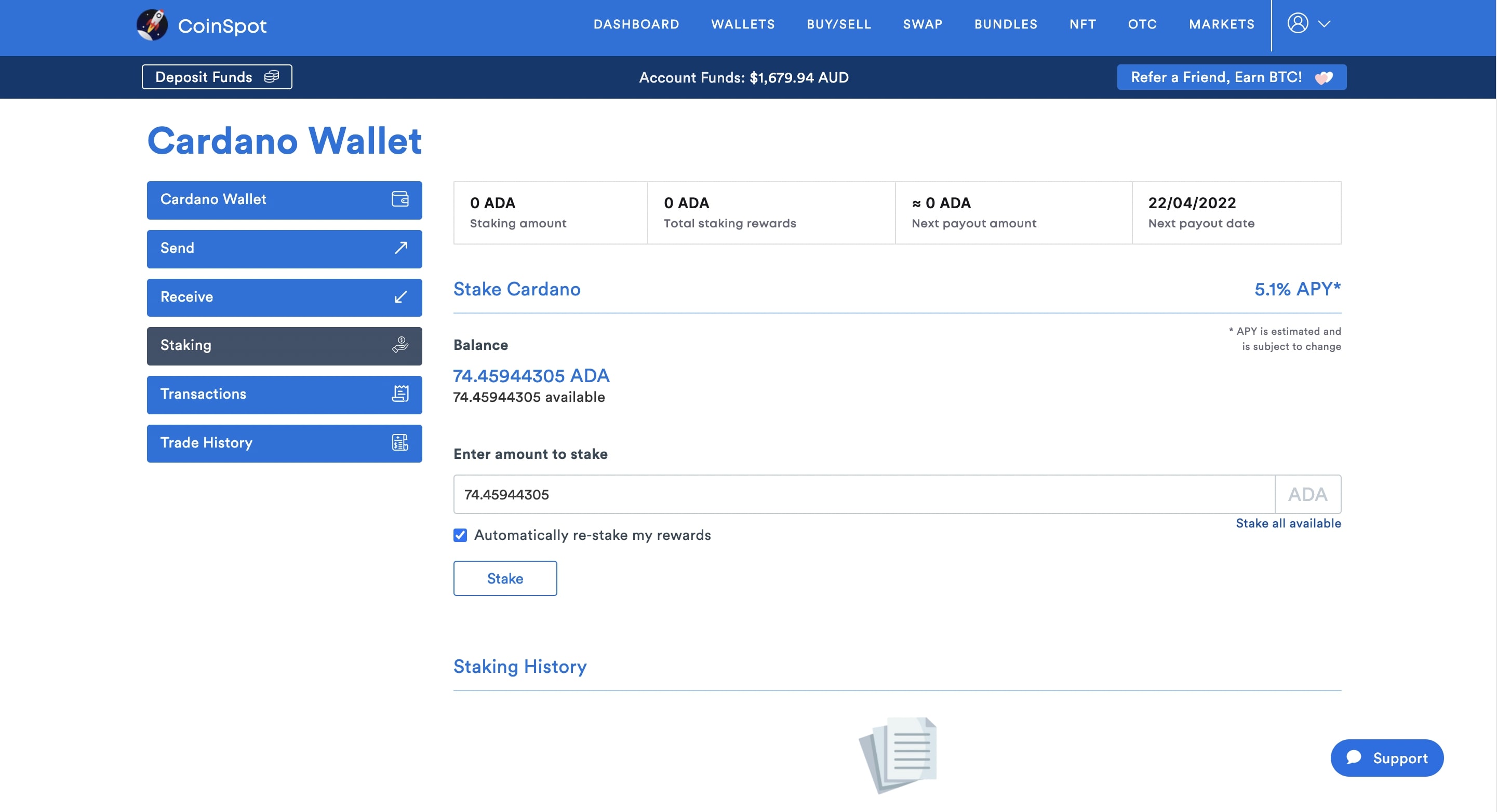Select the Cardano Wallet sidebar tab
Screen dimensions: 1497x812
pyautogui.click(x=284, y=200)
